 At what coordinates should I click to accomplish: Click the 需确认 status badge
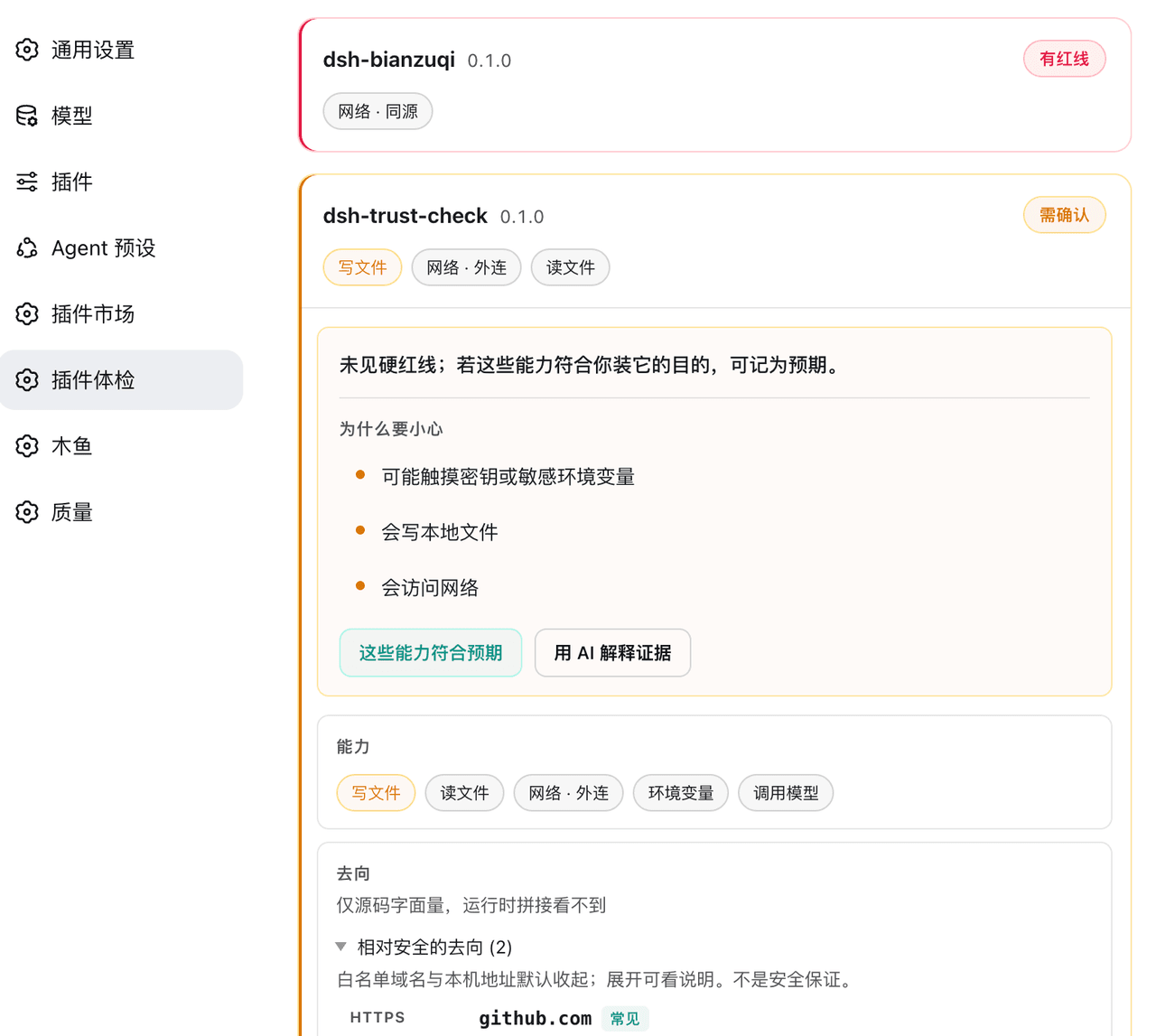[x=1064, y=215]
